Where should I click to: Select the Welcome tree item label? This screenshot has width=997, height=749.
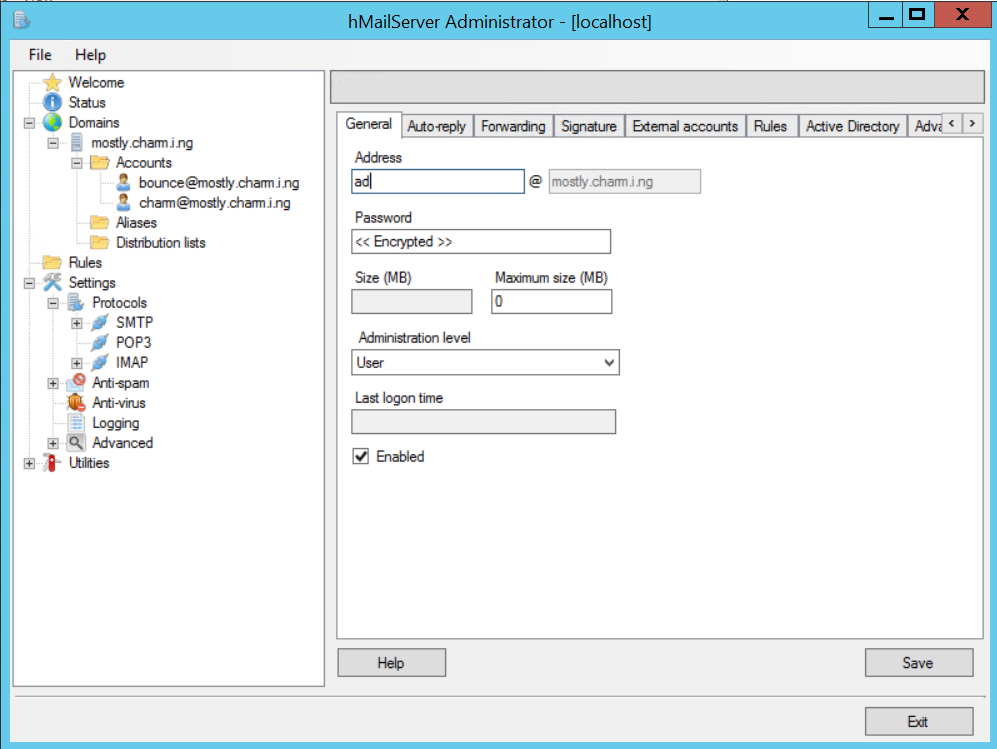point(96,82)
